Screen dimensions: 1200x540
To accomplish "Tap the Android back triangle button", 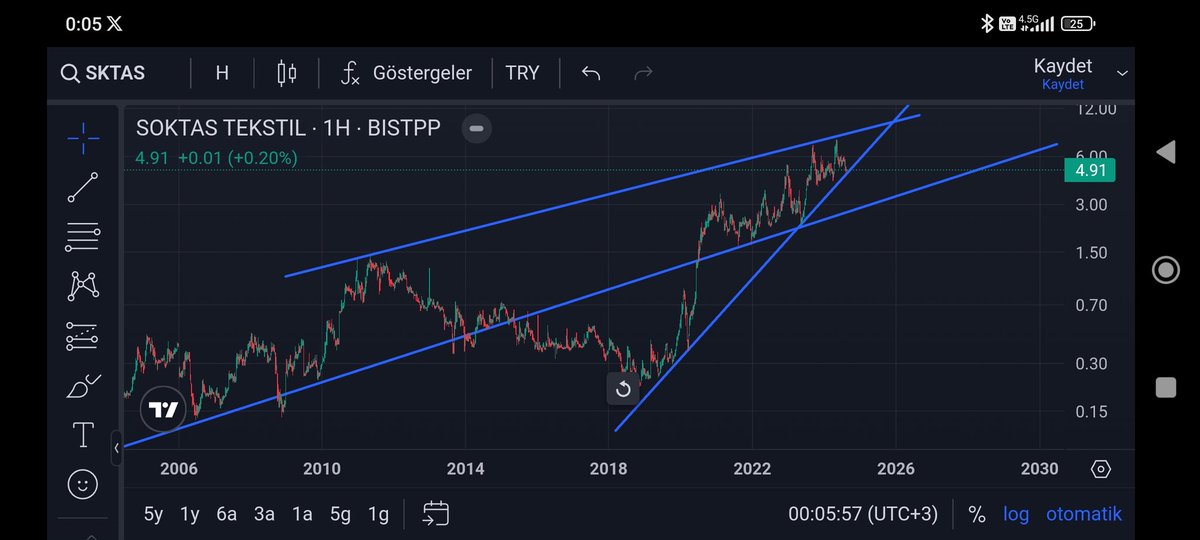I will click(1165, 153).
